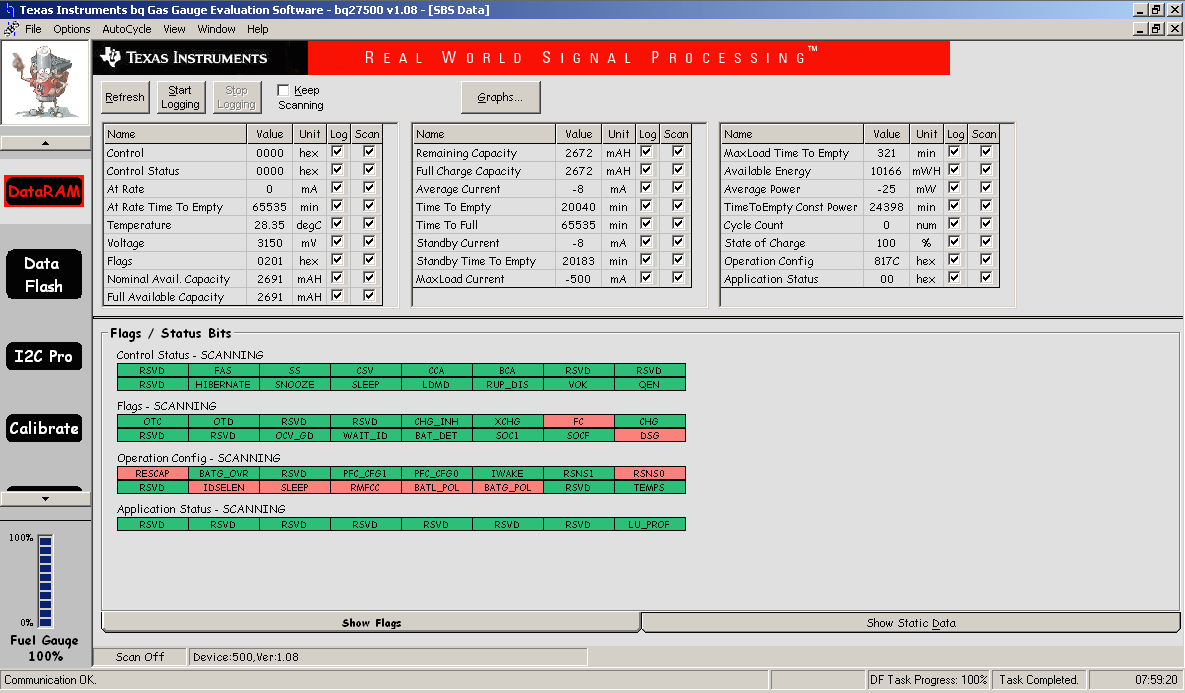The height and width of the screenshot is (693, 1185).
Task: Click the HIBERNATE control status bit
Action: 223,385
